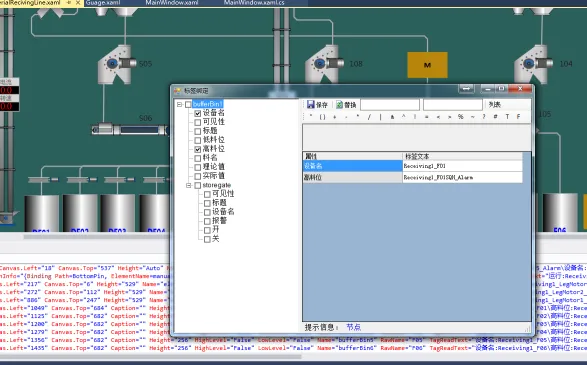The height and width of the screenshot is (365, 587).
Task: Insert the plus + operator
Action: tap(334, 117)
